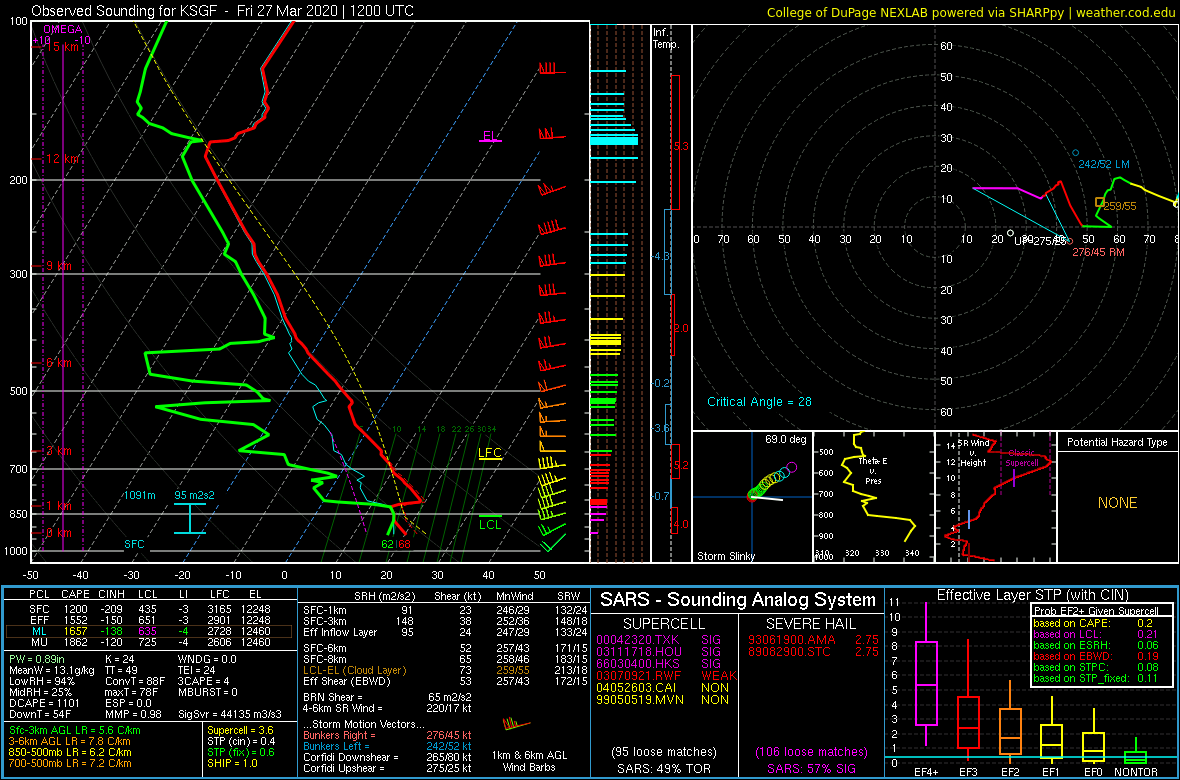Click the 'MeanW = 13.1g/kg' value

click(49, 669)
